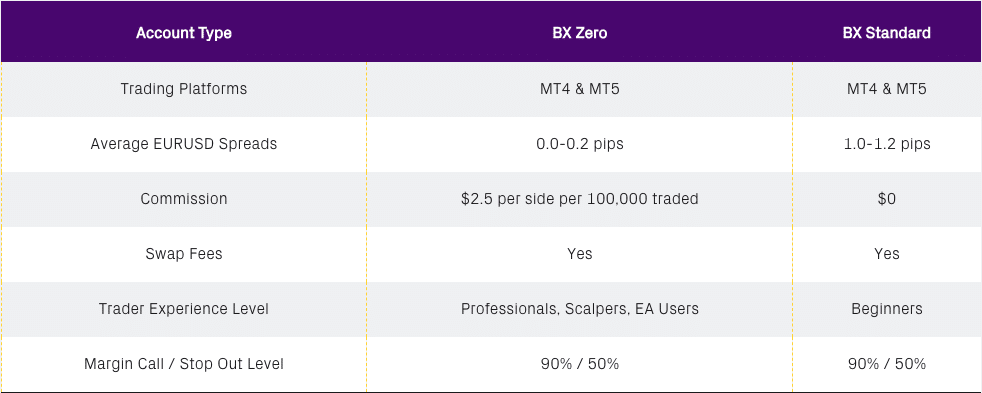Click the Beginners cell

[887, 309]
